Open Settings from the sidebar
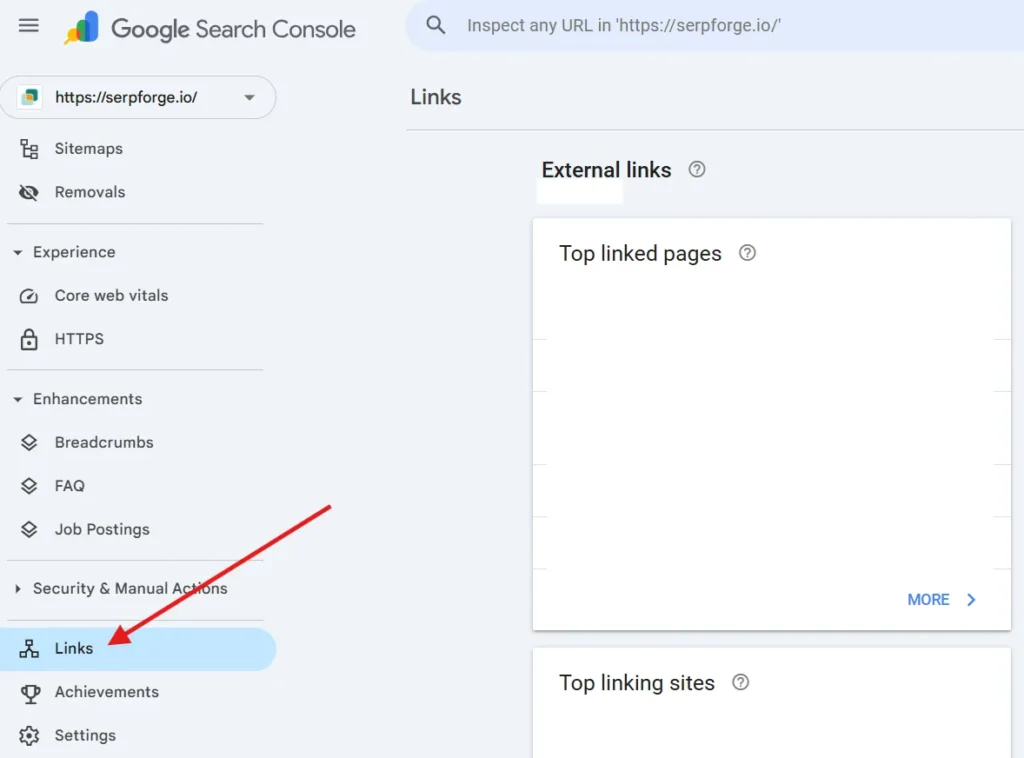Screen dimensions: 1024x758 coord(84,735)
